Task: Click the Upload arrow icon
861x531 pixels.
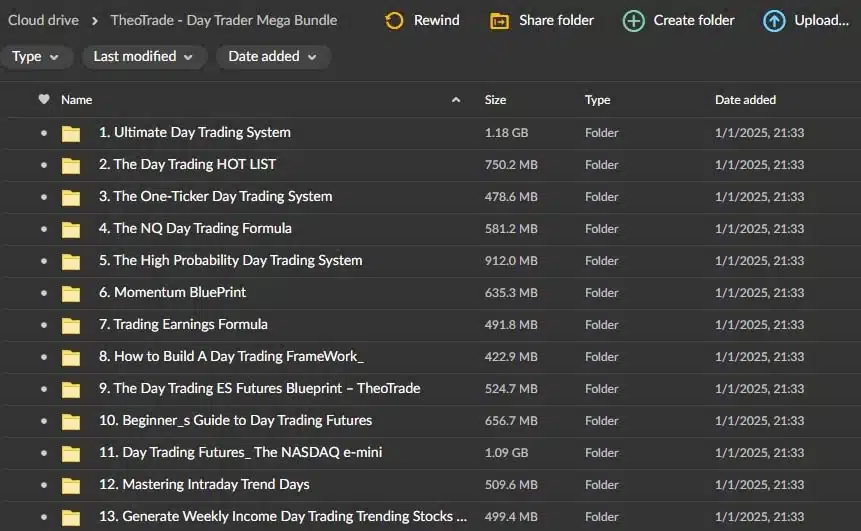Action: (x=774, y=21)
